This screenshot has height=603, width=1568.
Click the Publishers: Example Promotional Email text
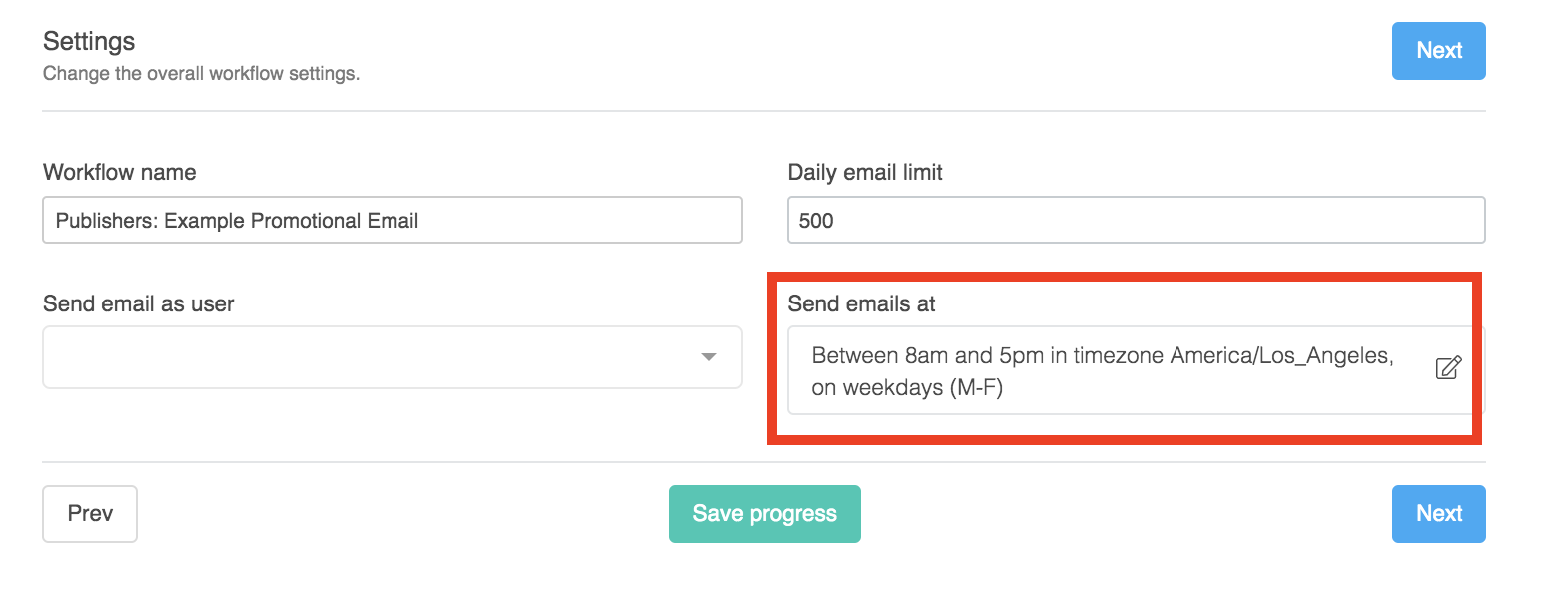pyautogui.click(x=237, y=221)
